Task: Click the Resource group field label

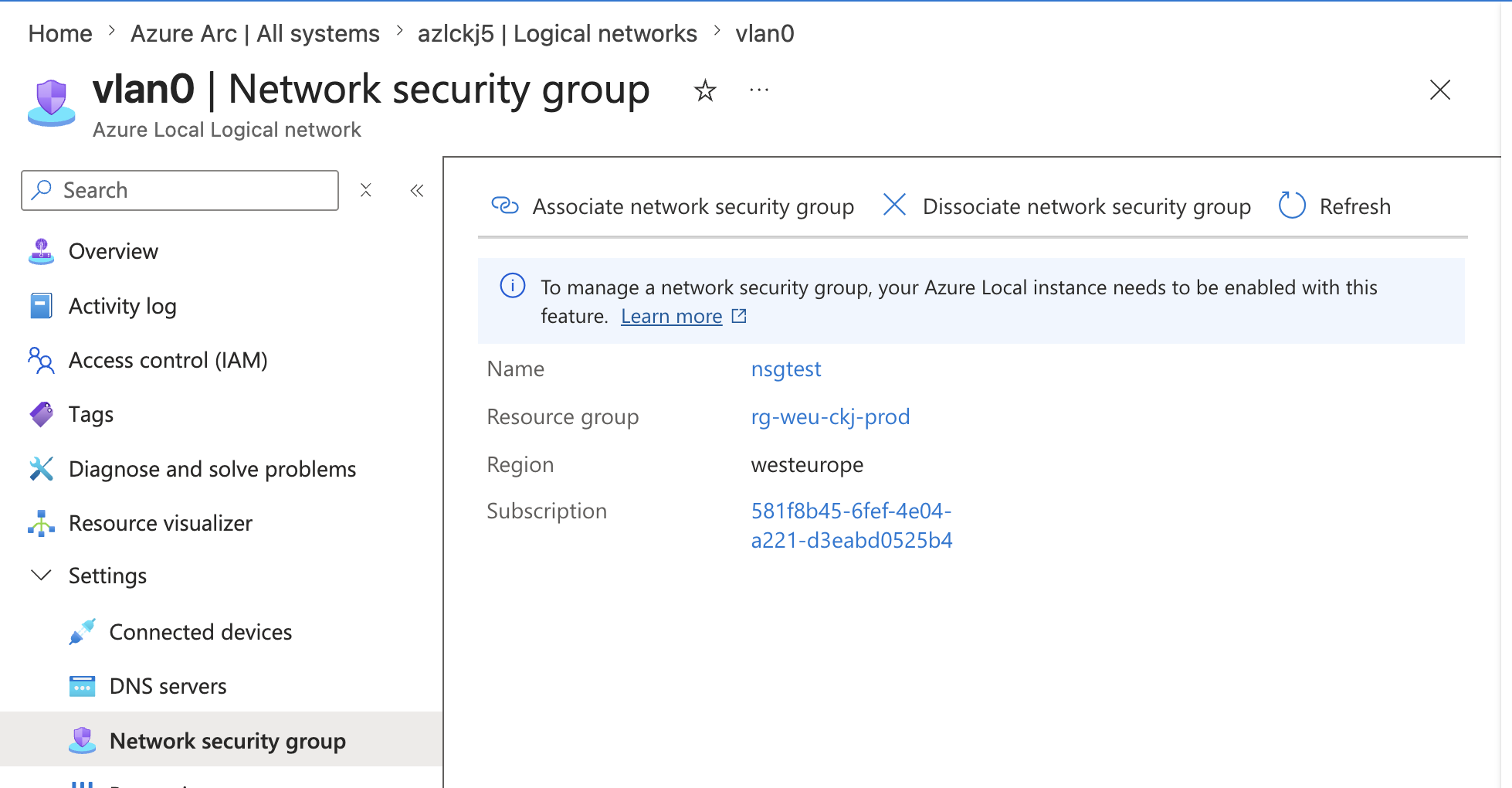Action: 563,417
